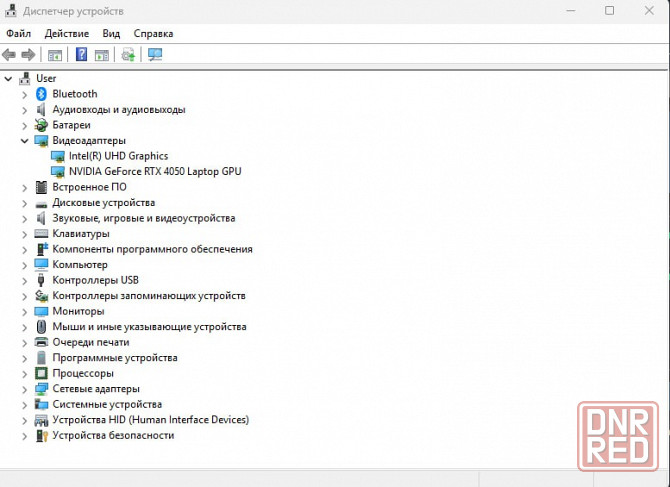The height and width of the screenshot is (487, 670).
Task: Open the Файл menu
Action: point(18,33)
